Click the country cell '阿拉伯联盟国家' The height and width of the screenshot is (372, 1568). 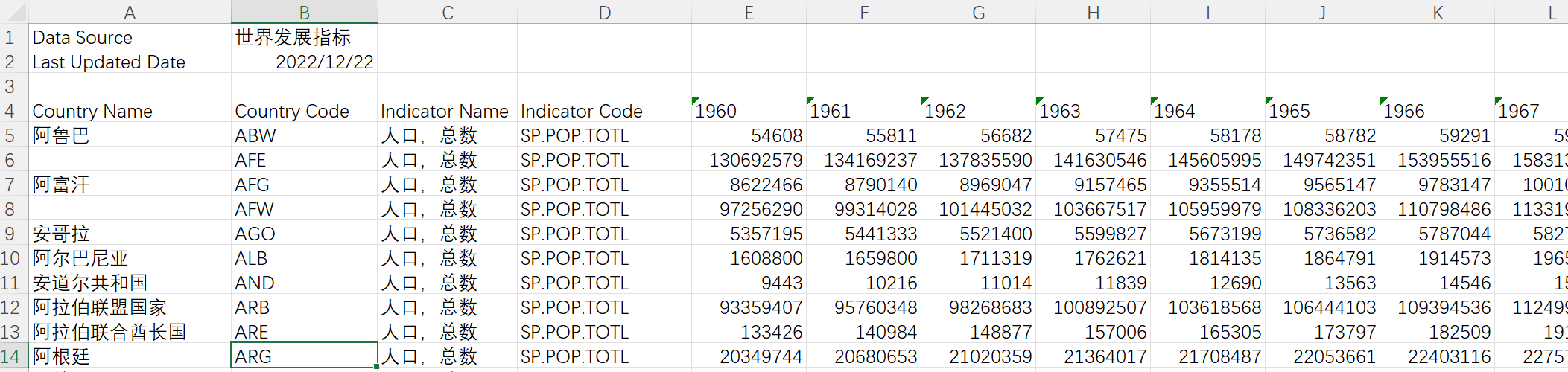130,307
